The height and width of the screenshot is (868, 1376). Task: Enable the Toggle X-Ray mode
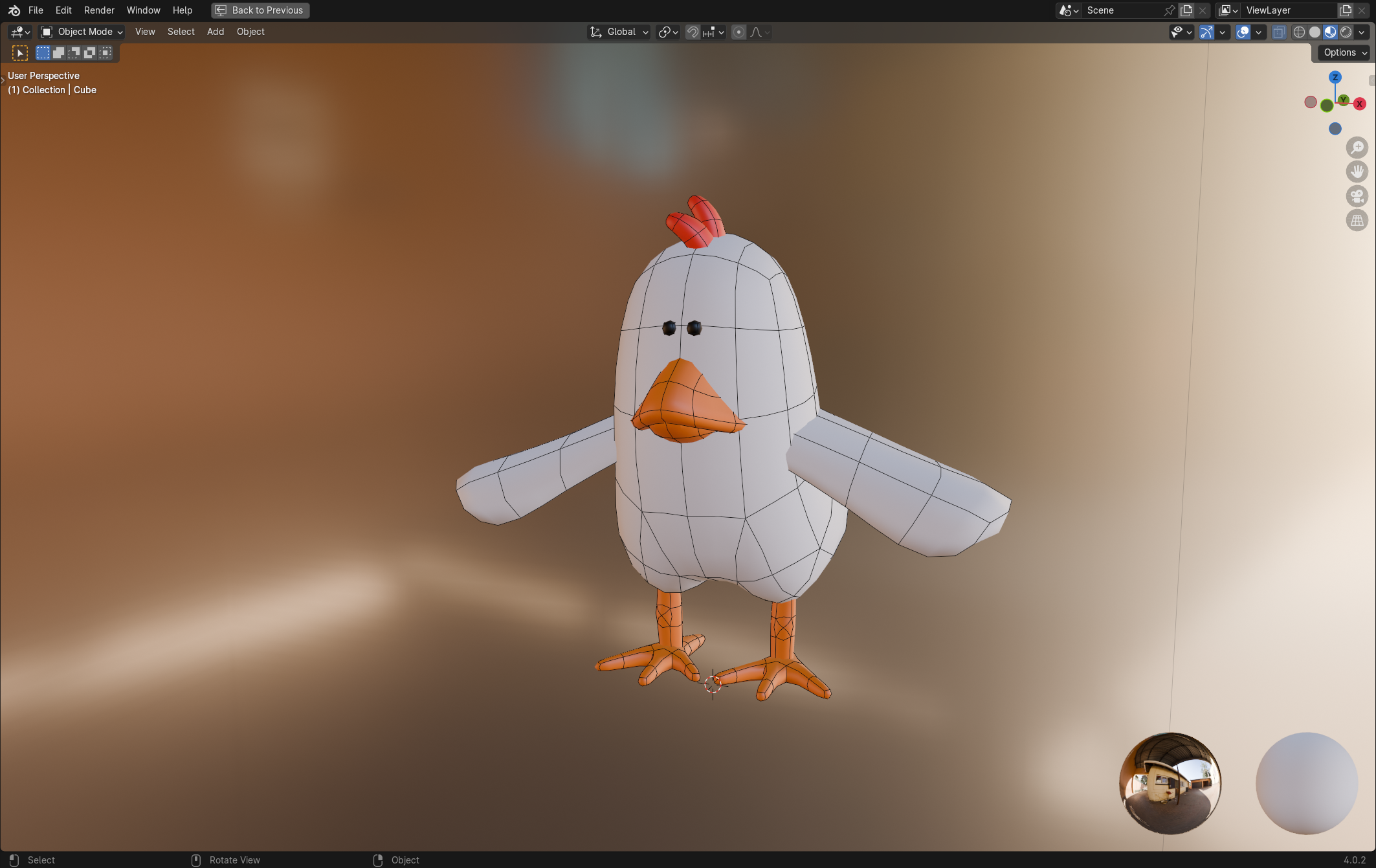point(1279,32)
